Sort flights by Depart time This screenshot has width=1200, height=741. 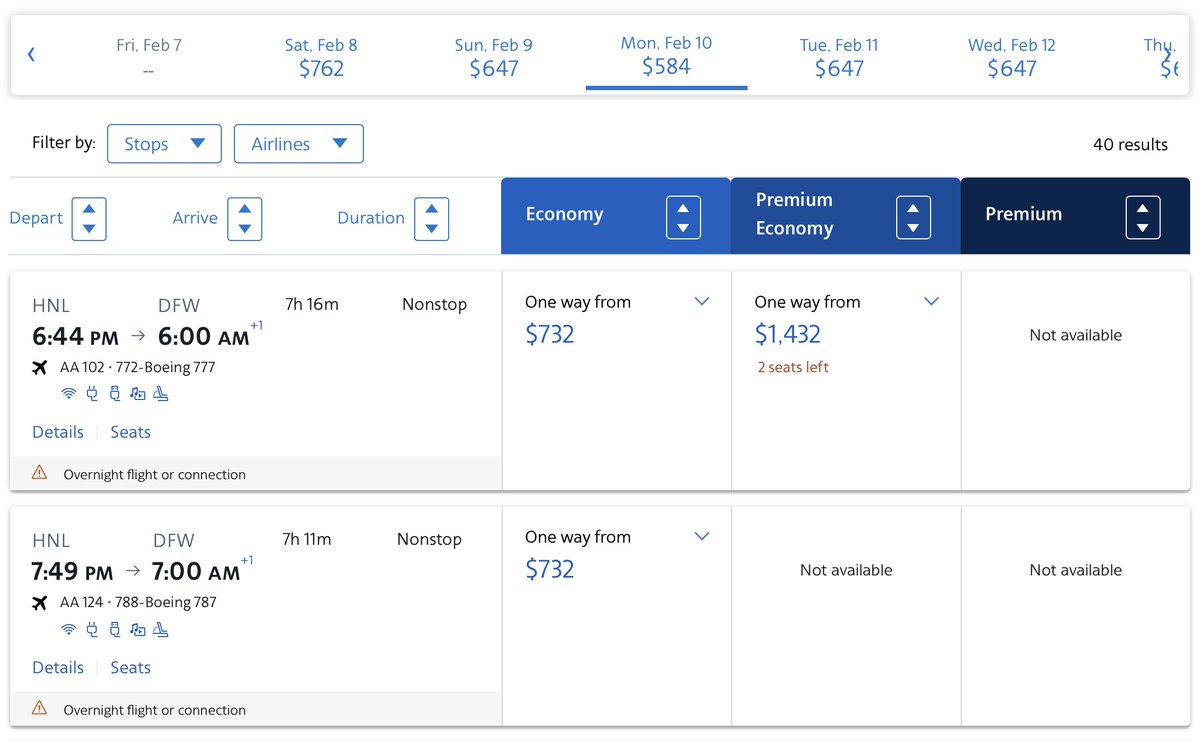[x=89, y=218]
